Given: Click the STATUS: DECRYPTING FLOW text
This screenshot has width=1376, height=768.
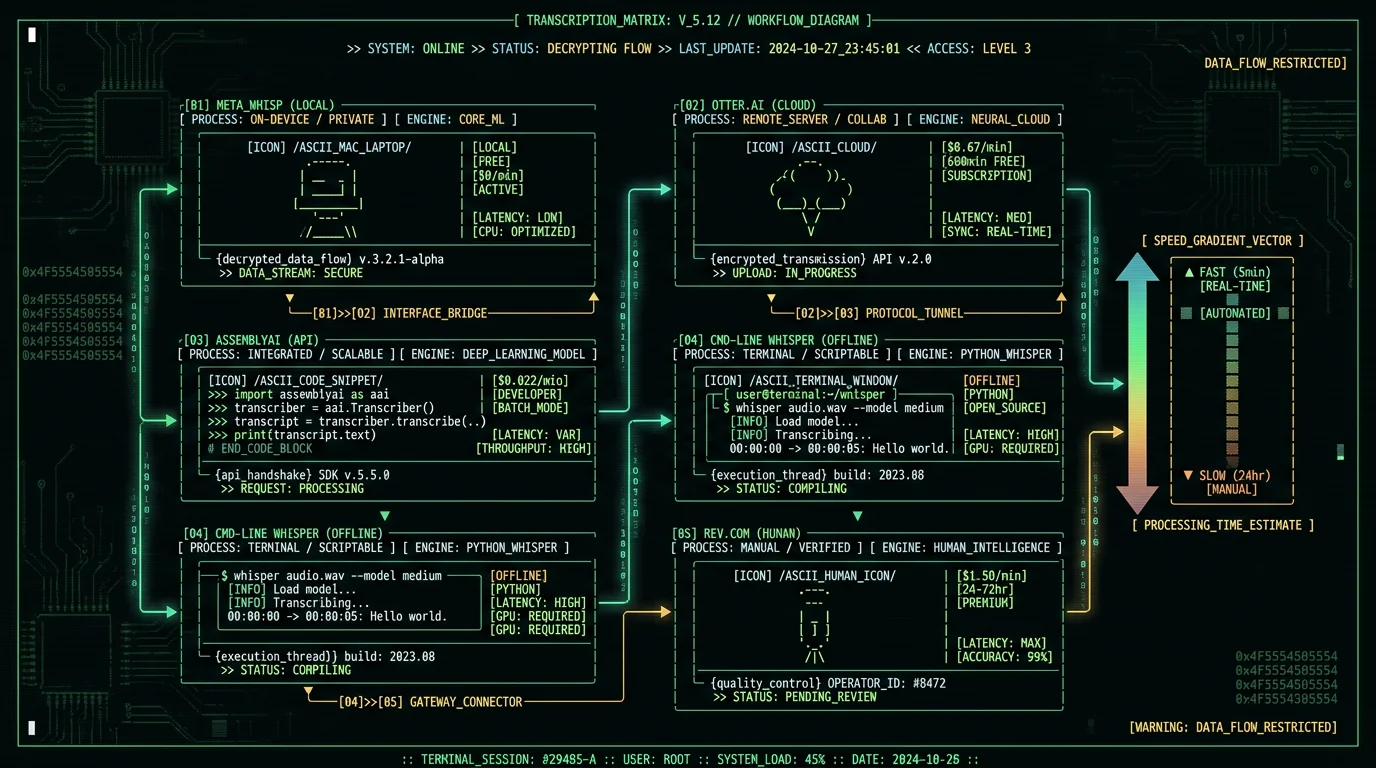Looking at the screenshot, I should pyautogui.click(x=571, y=48).
